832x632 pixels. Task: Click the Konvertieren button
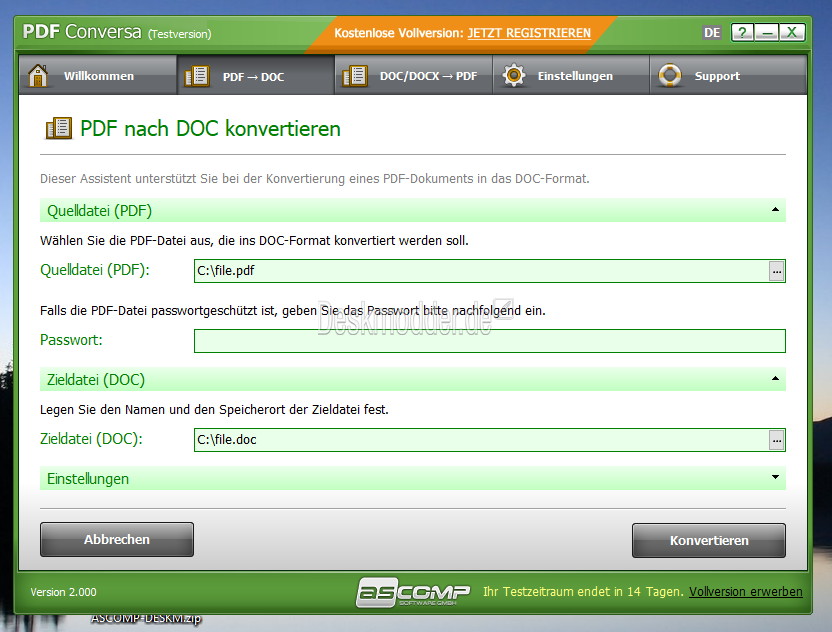708,540
